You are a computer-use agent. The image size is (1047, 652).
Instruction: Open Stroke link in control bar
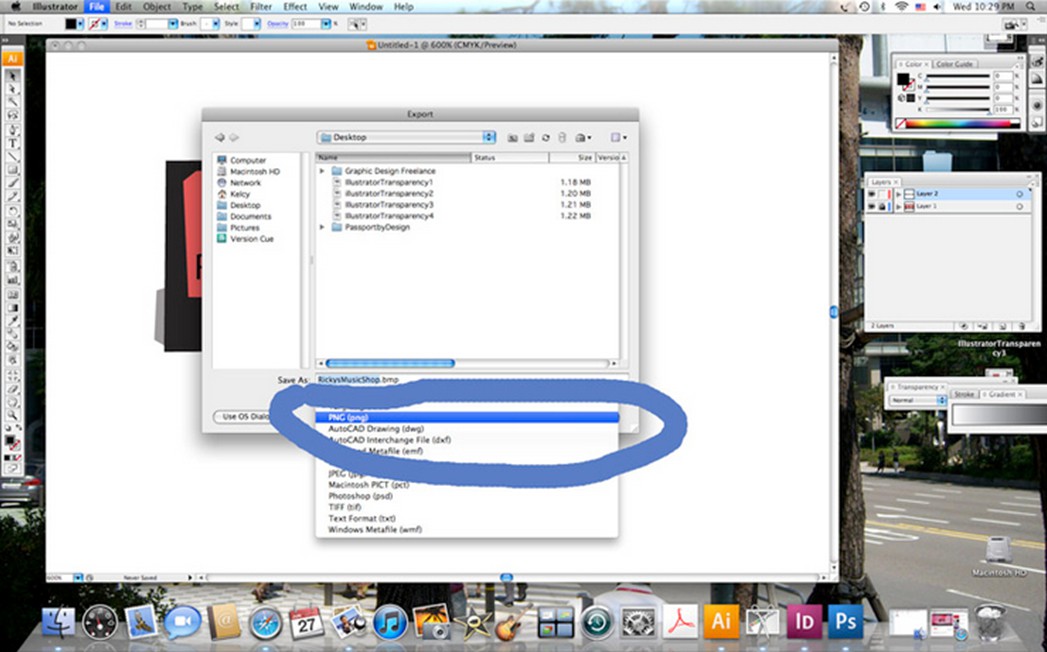(123, 23)
